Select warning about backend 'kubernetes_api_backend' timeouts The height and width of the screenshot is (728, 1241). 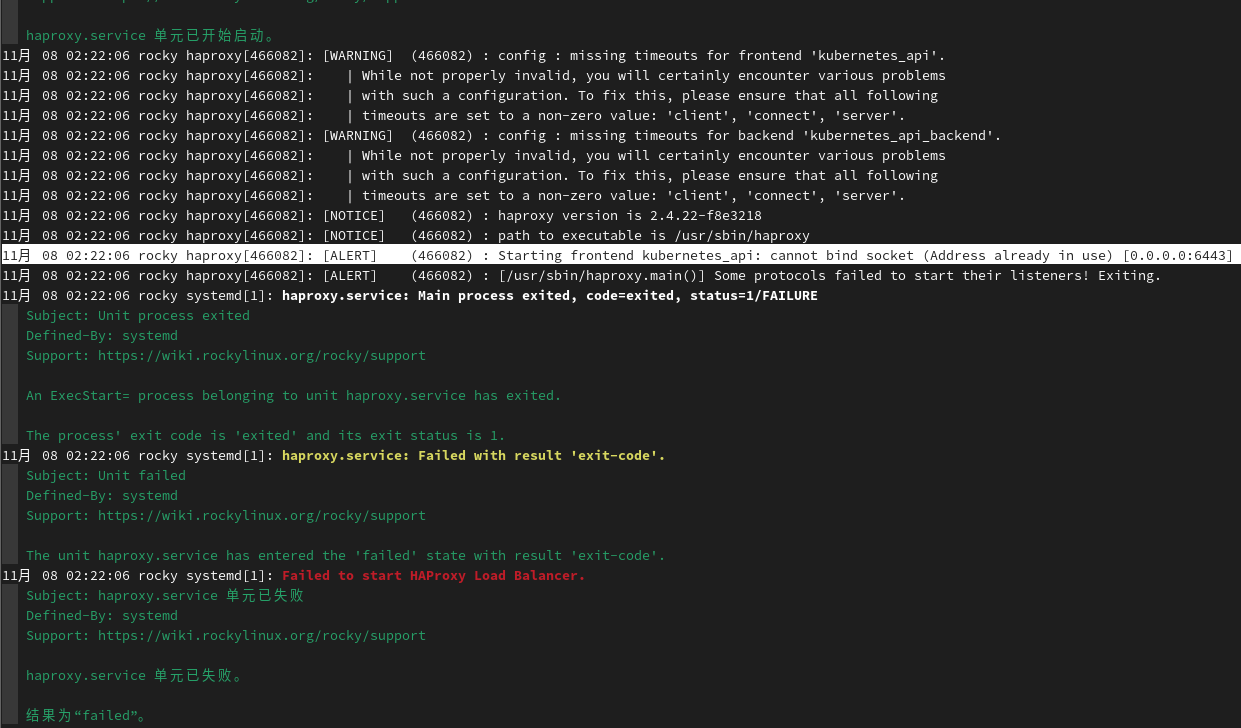pos(502,135)
